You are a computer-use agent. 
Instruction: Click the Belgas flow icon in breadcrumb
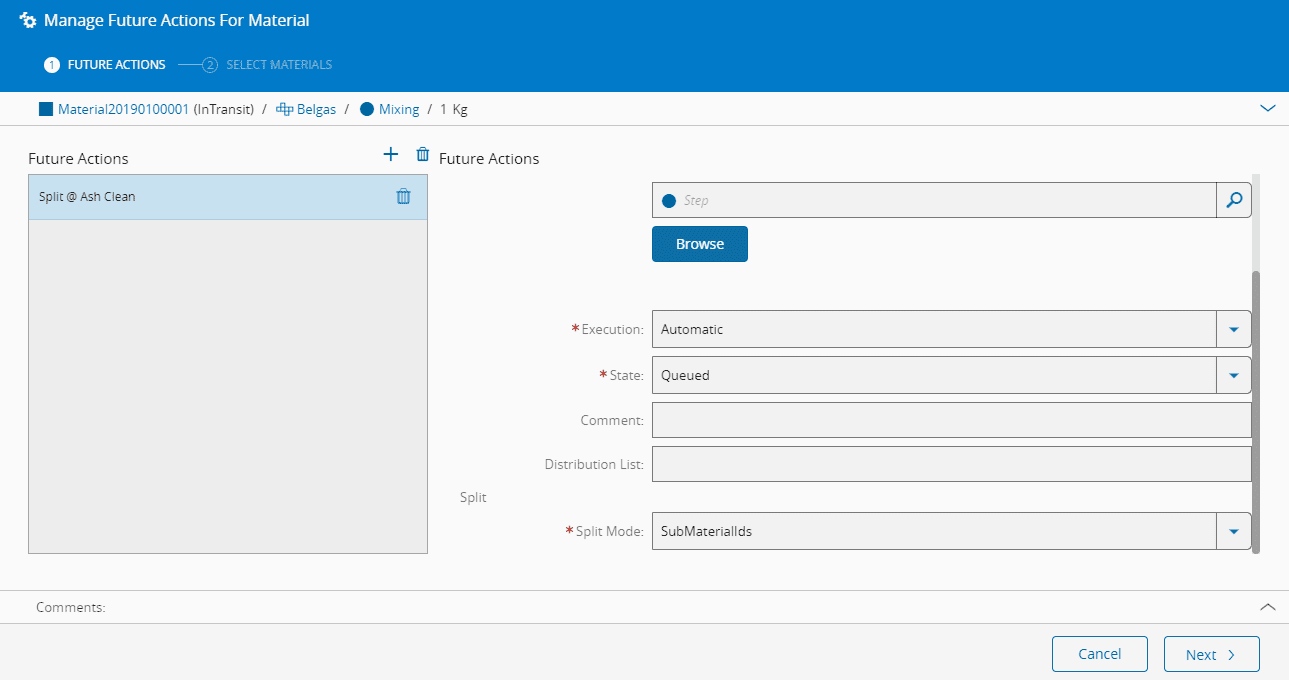(x=284, y=109)
